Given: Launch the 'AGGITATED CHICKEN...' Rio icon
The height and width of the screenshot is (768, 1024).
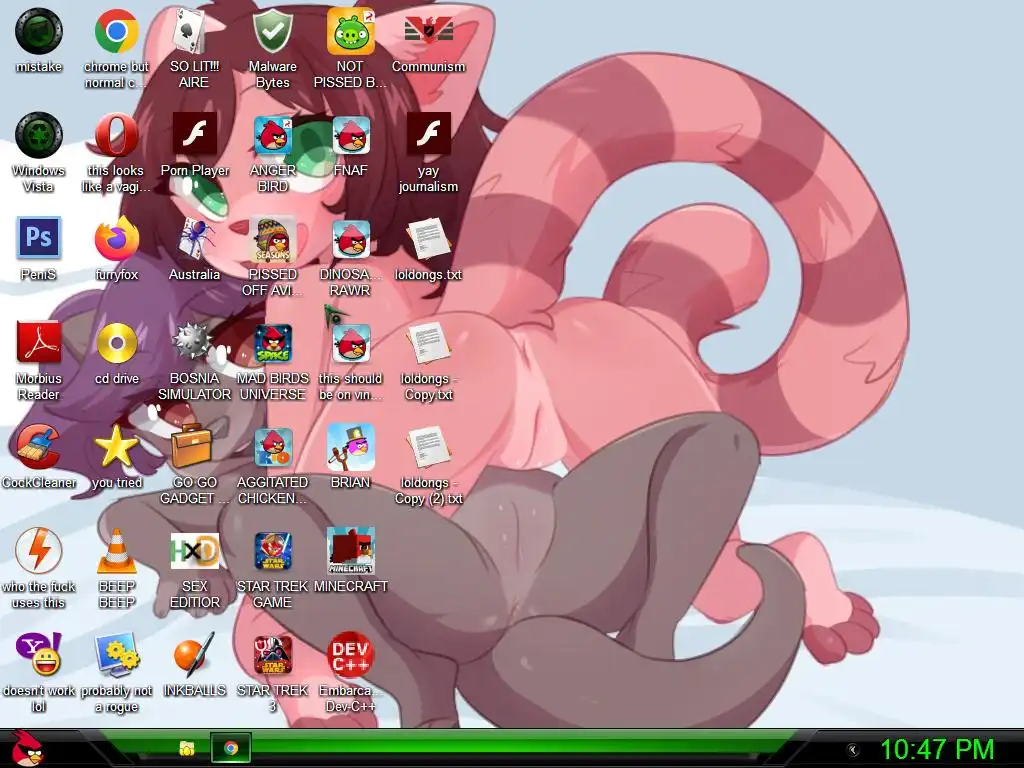Looking at the screenshot, I should [272, 448].
